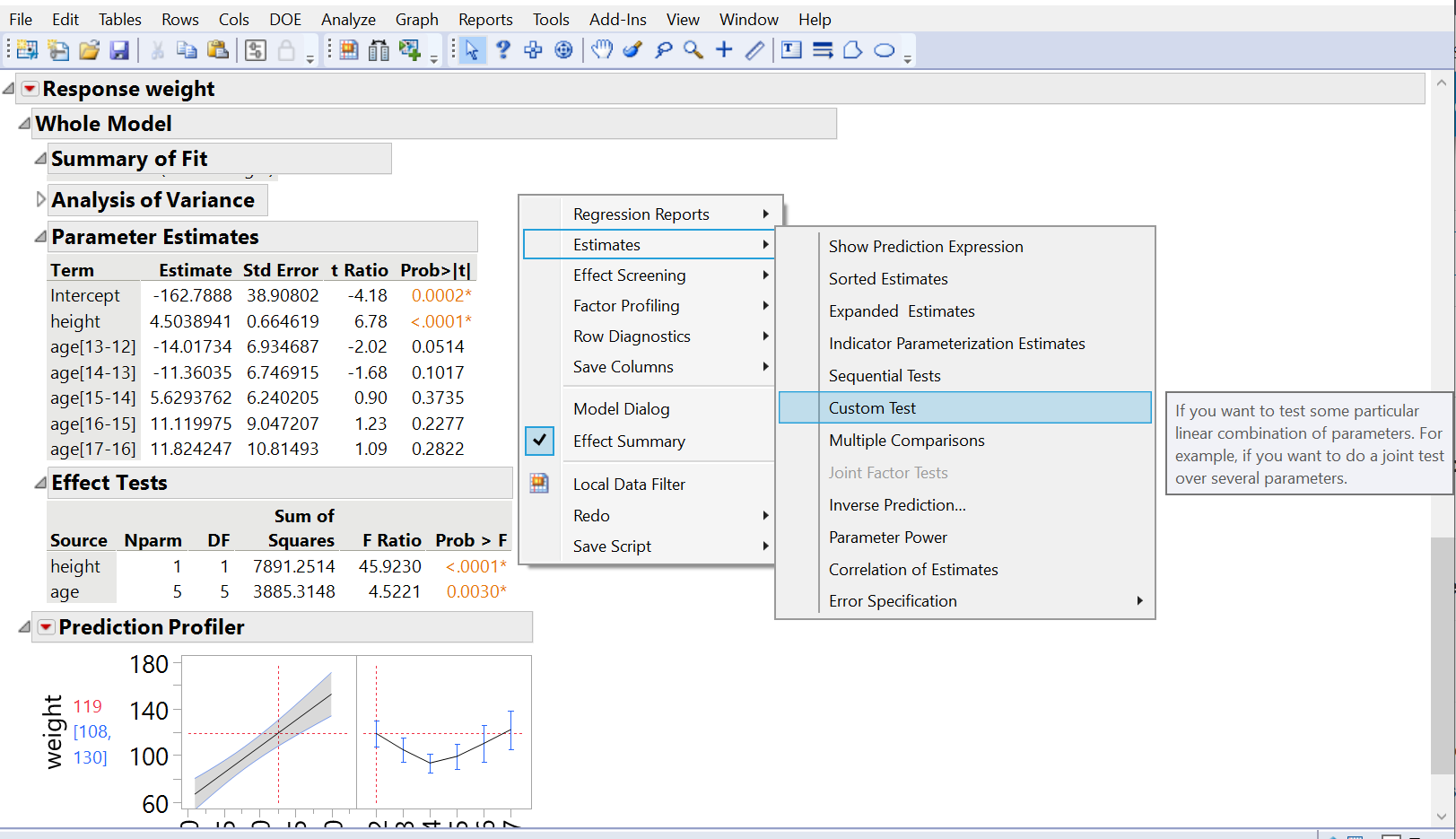Copy selection with the Copy toolbar icon

[x=186, y=49]
